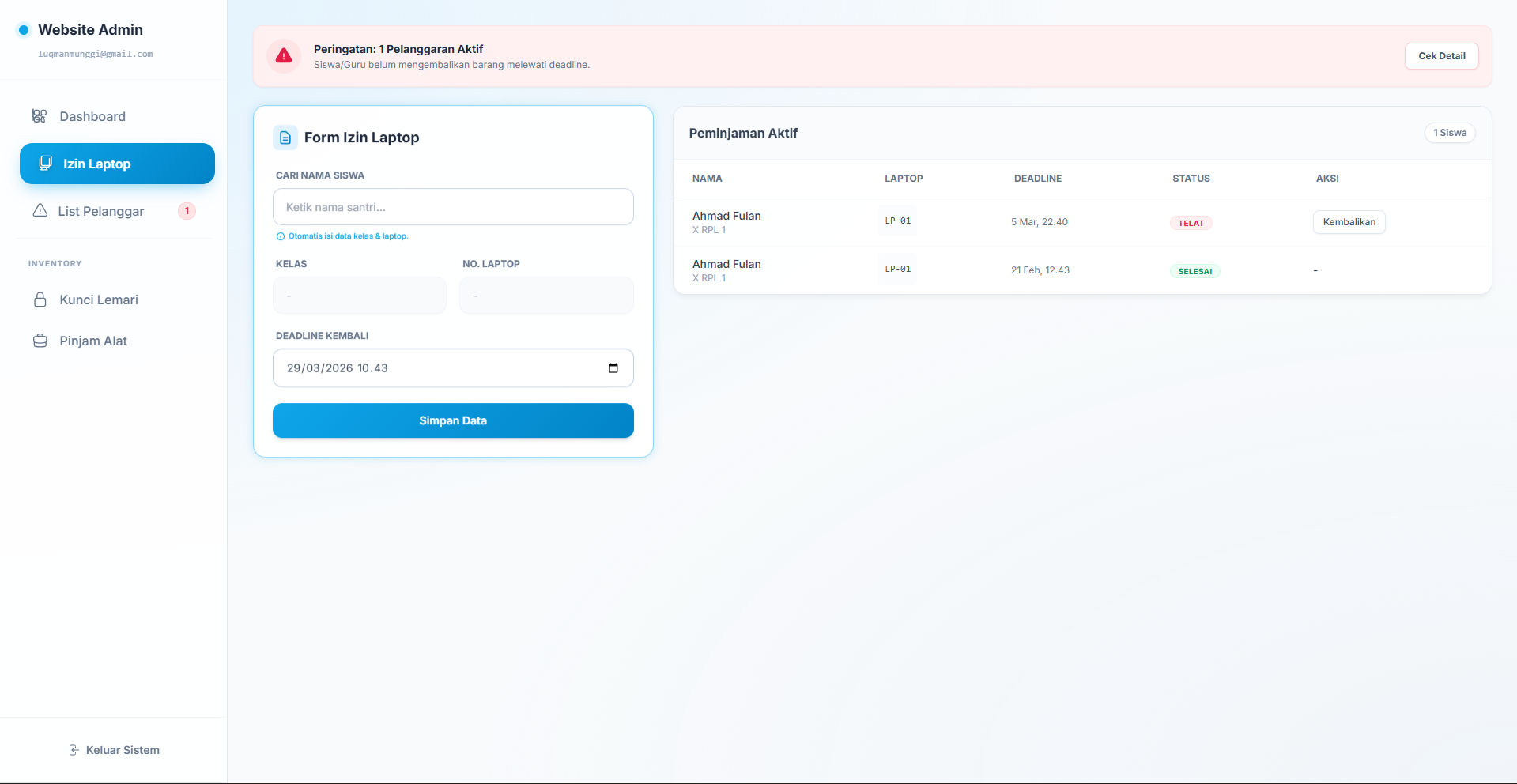Focus the Cari Nama Siswa search field
The width and height of the screenshot is (1517, 784).
(453, 207)
